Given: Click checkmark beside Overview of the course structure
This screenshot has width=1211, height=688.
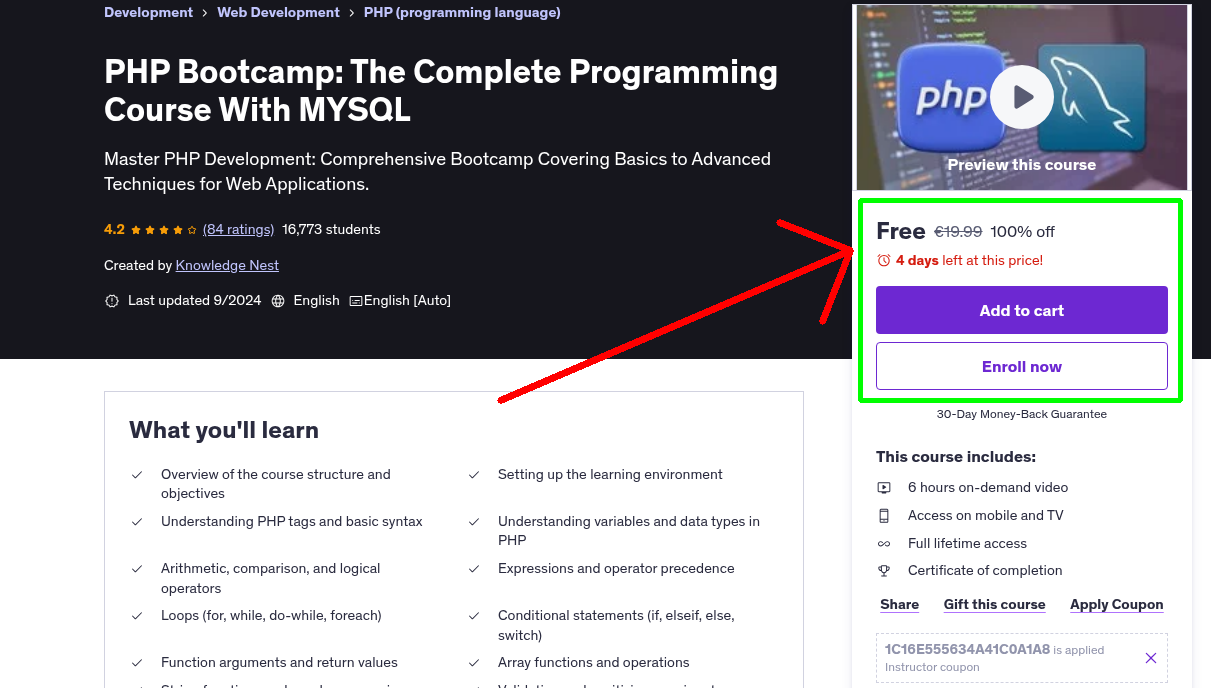Looking at the screenshot, I should pos(137,475).
